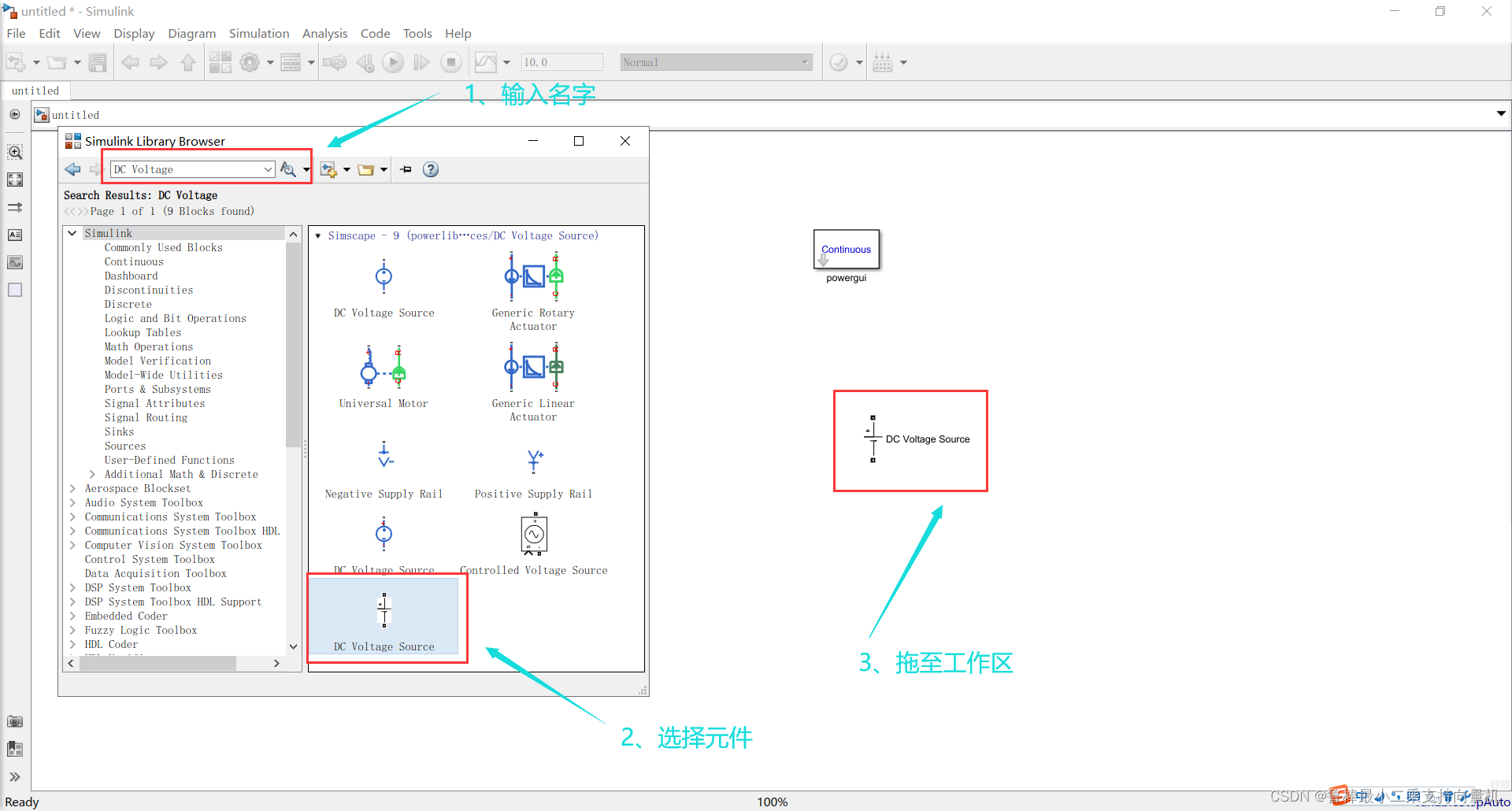Stop the simulation

tap(450, 62)
